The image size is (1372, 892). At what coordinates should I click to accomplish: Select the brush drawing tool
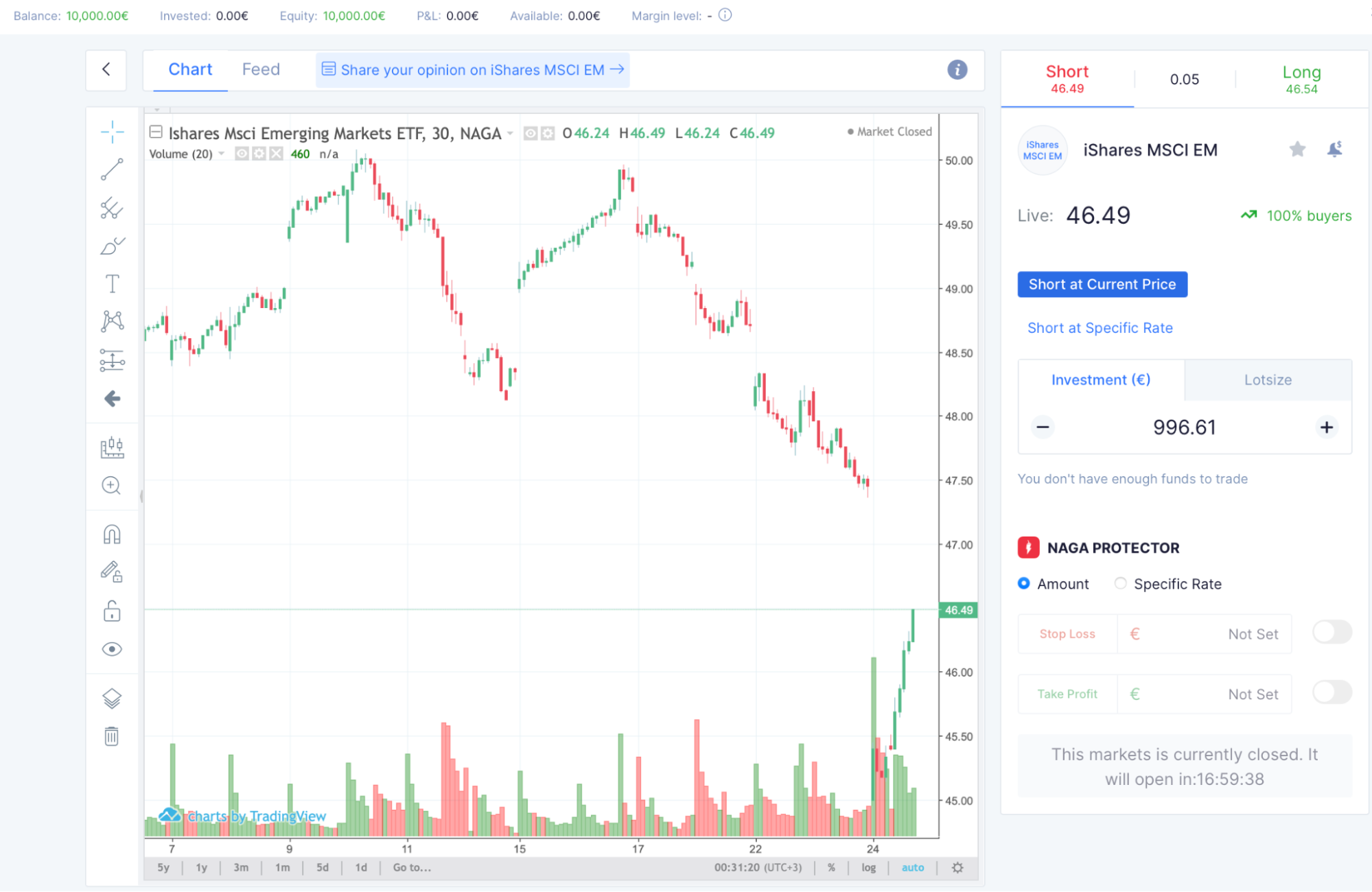pyautogui.click(x=112, y=246)
